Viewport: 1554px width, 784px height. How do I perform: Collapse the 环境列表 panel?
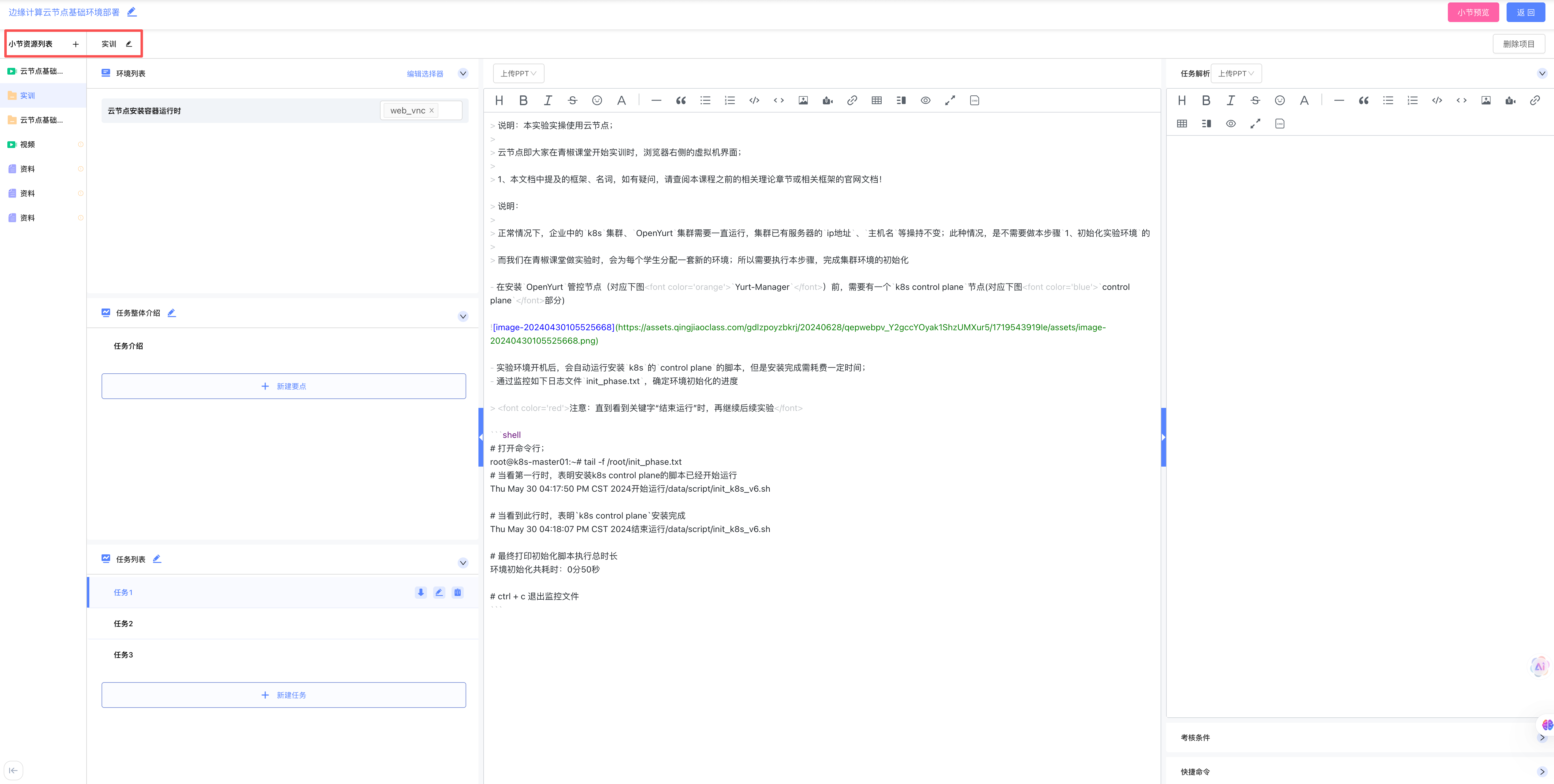463,73
